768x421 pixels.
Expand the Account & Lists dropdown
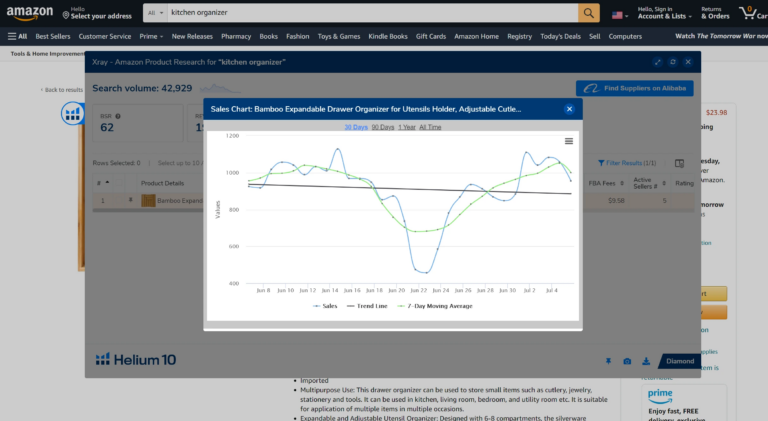665,13
